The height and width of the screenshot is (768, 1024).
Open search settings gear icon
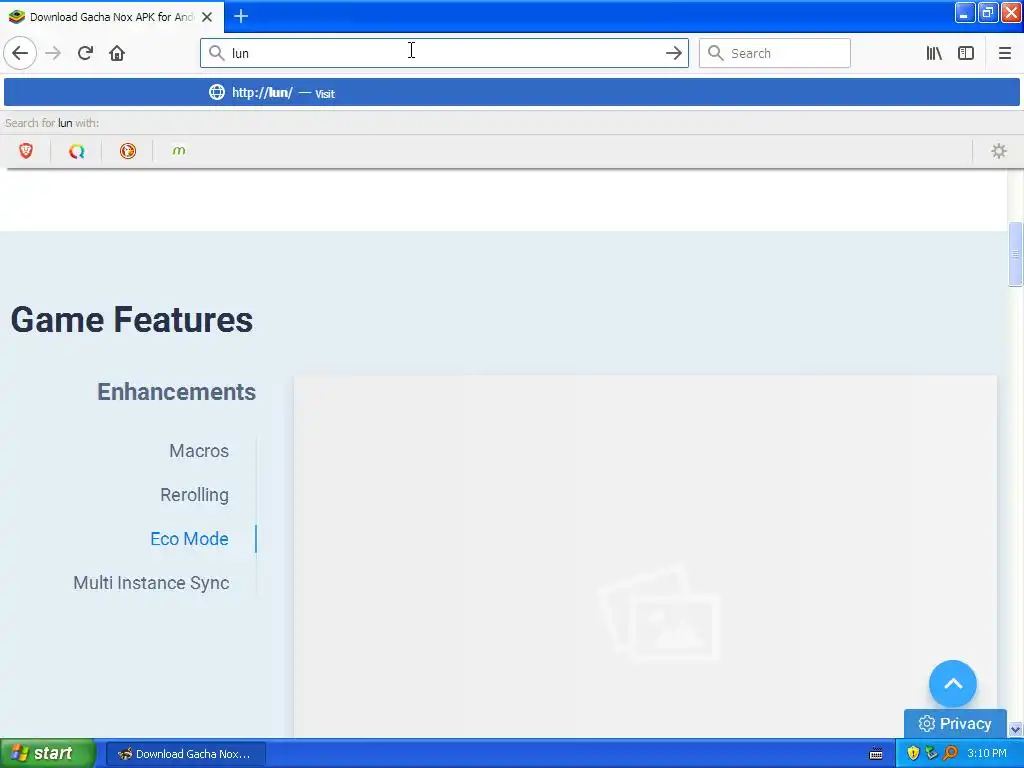click(x=999, y=151)
